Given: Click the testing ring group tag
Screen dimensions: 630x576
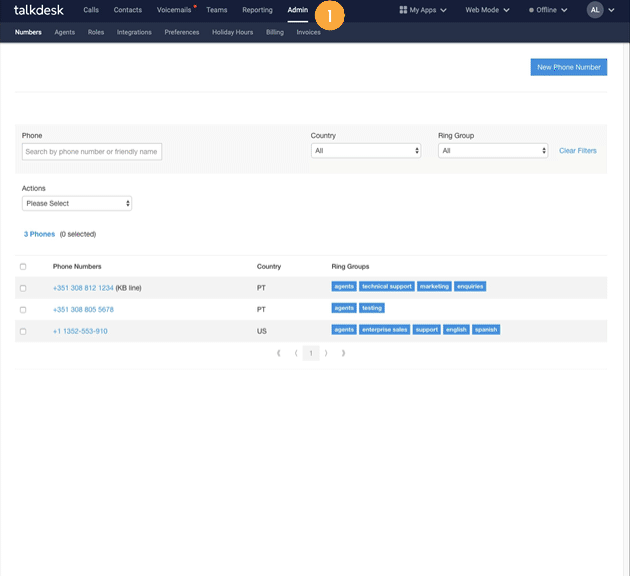Looking at the screenshot, I should tap(372, 308).
